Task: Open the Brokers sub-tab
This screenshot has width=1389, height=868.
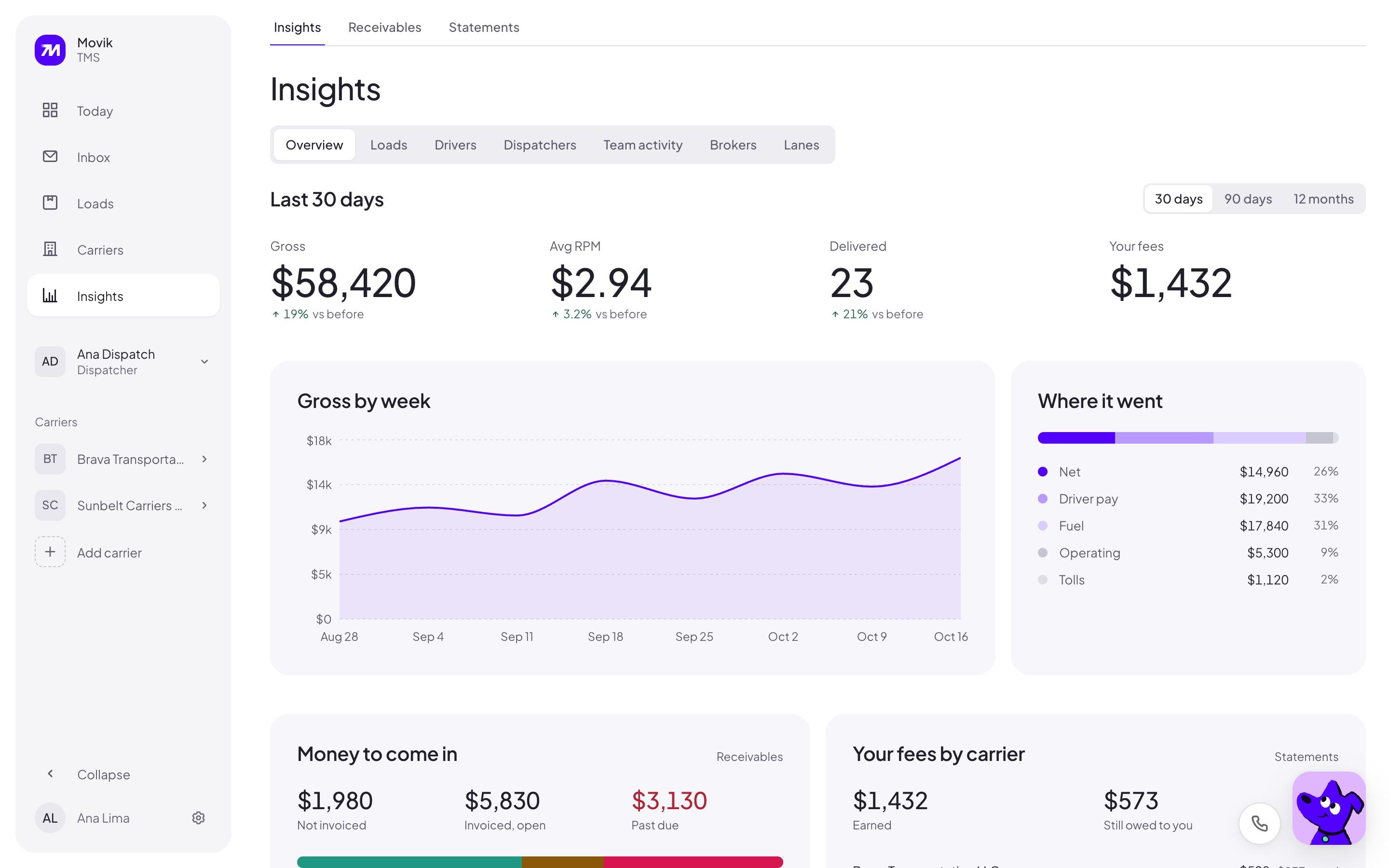Action: point(733,145)
